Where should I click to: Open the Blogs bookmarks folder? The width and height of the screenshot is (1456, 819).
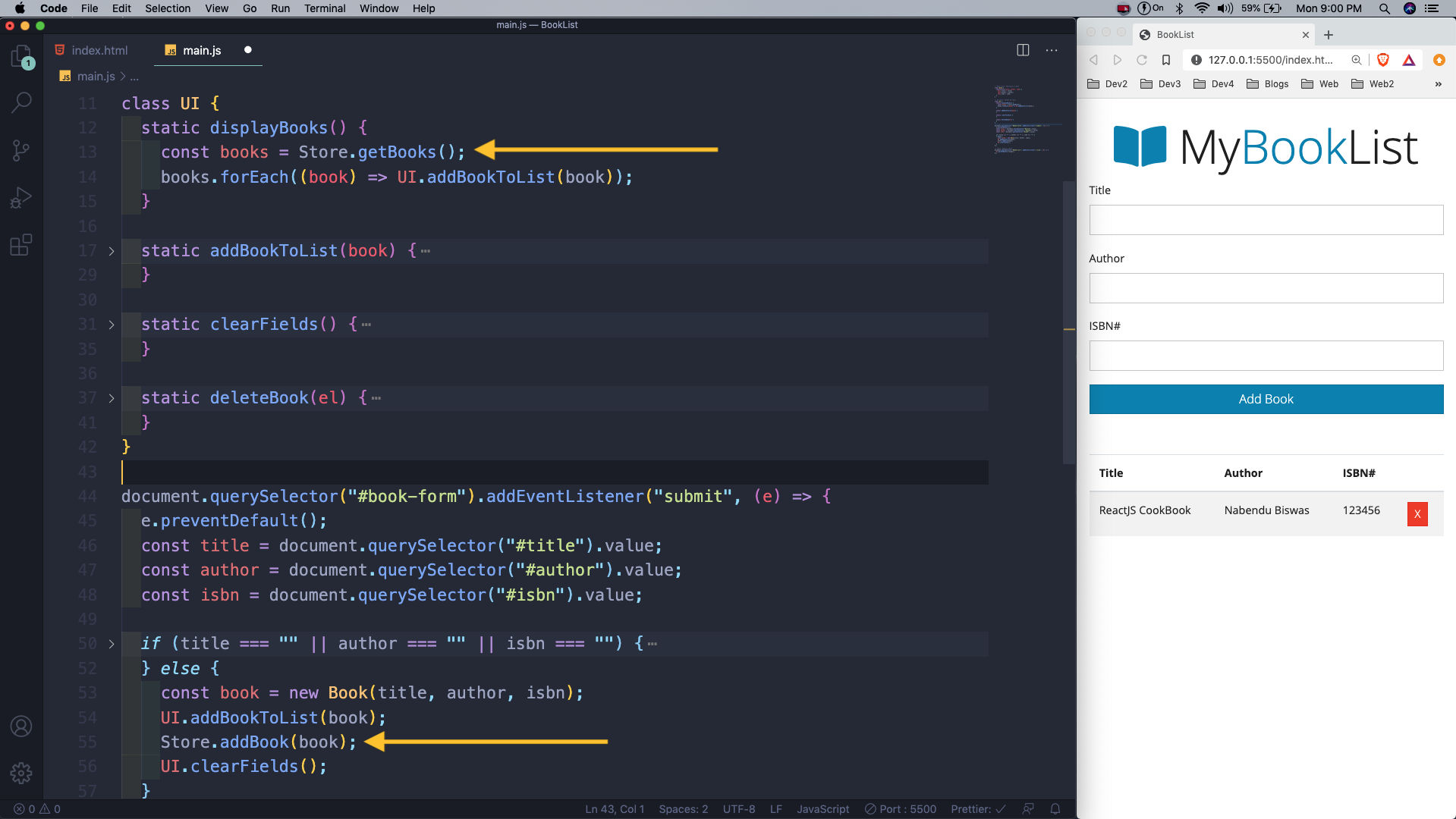(x=1267, y=84)
